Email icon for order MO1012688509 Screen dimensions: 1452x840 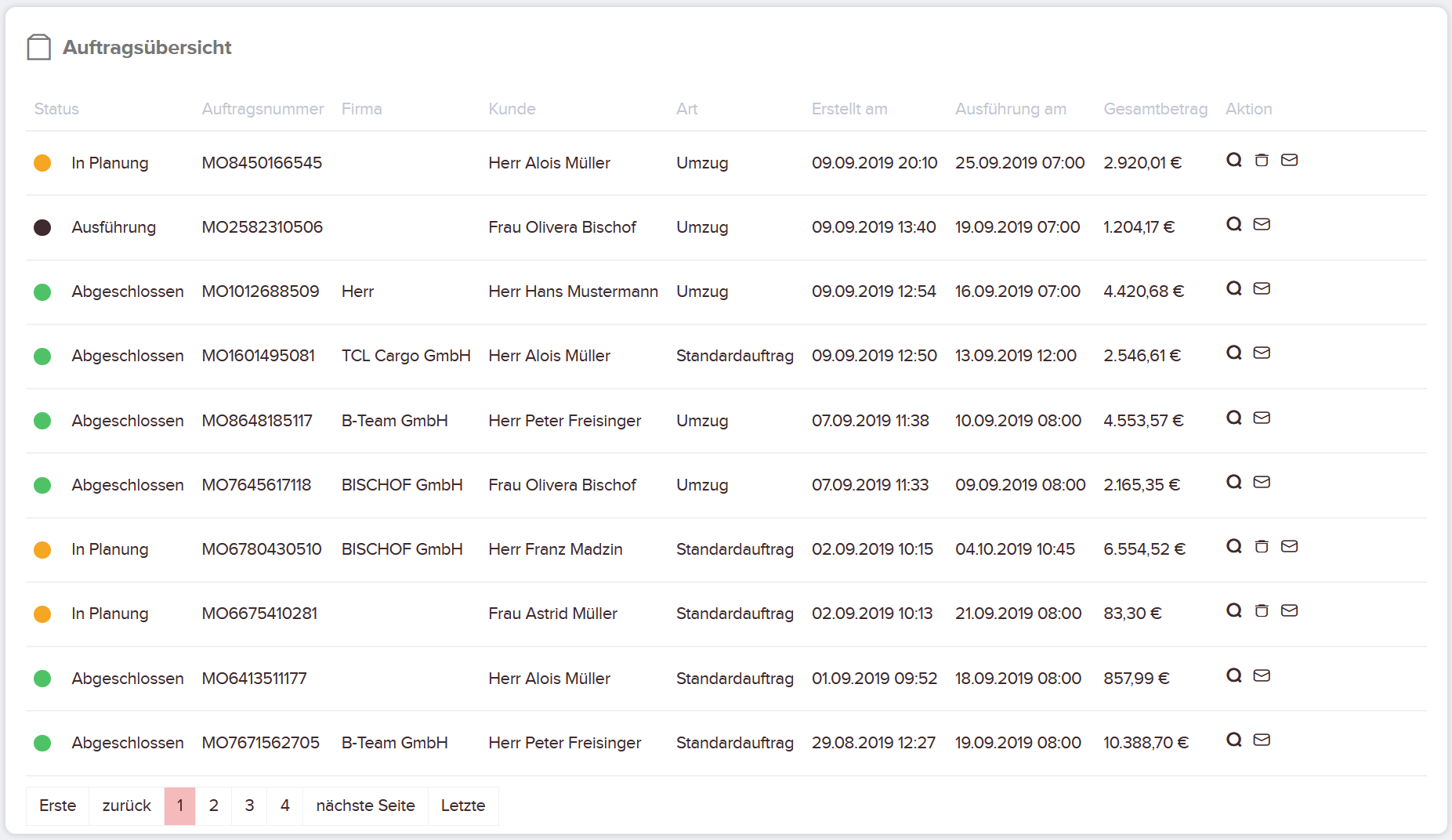pyautogui.click(x=1262, y=288)
